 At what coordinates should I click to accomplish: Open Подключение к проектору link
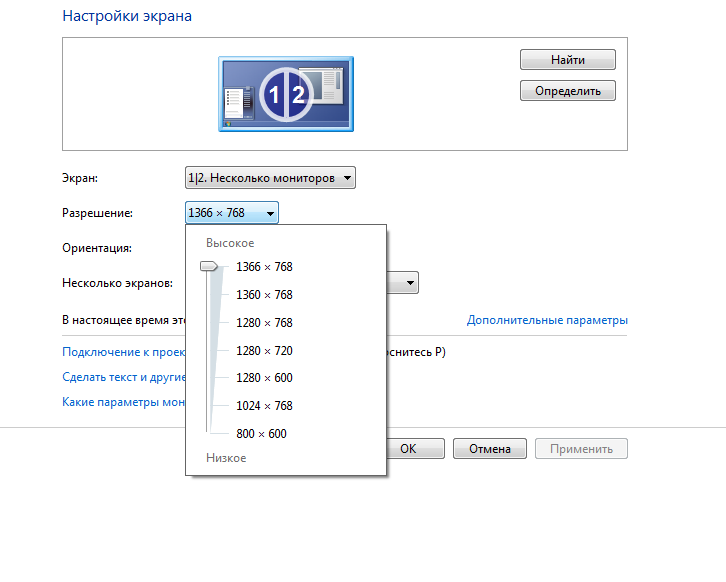tap(124, 352)
